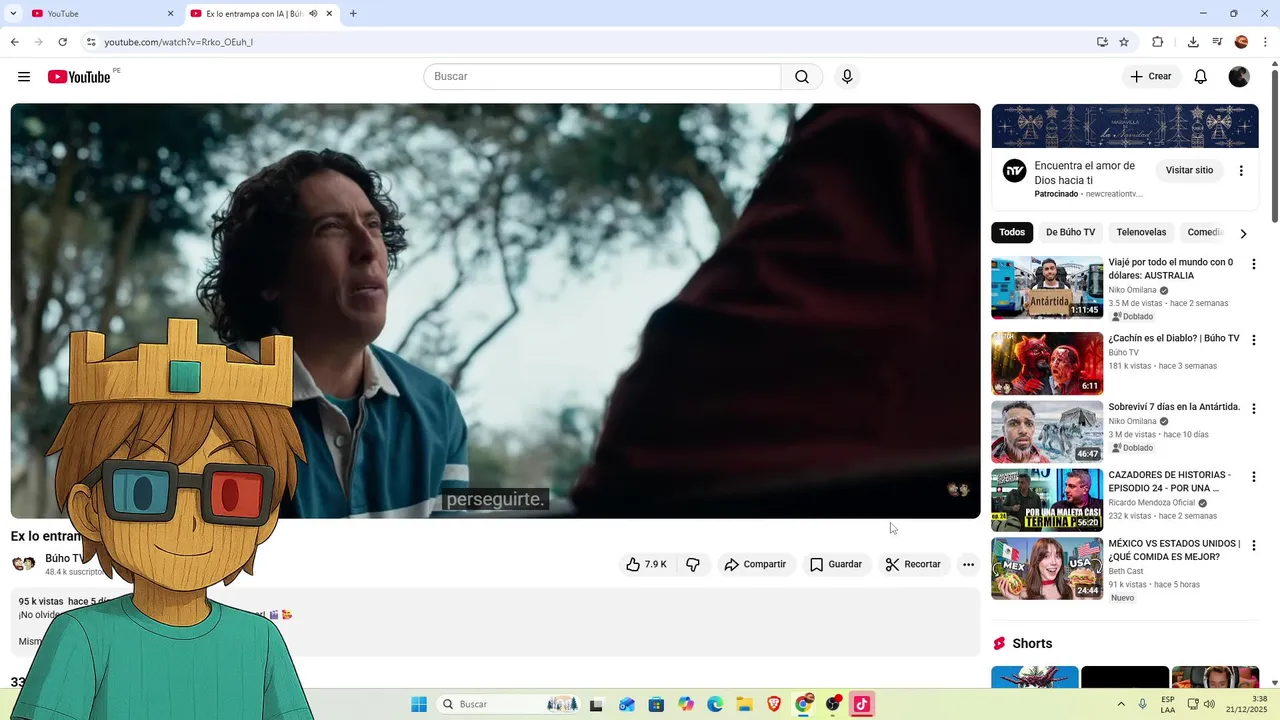
Task: Open Niko Omilana channel under Australia video
Action: pyautogui.click(x=1132, y=290)
